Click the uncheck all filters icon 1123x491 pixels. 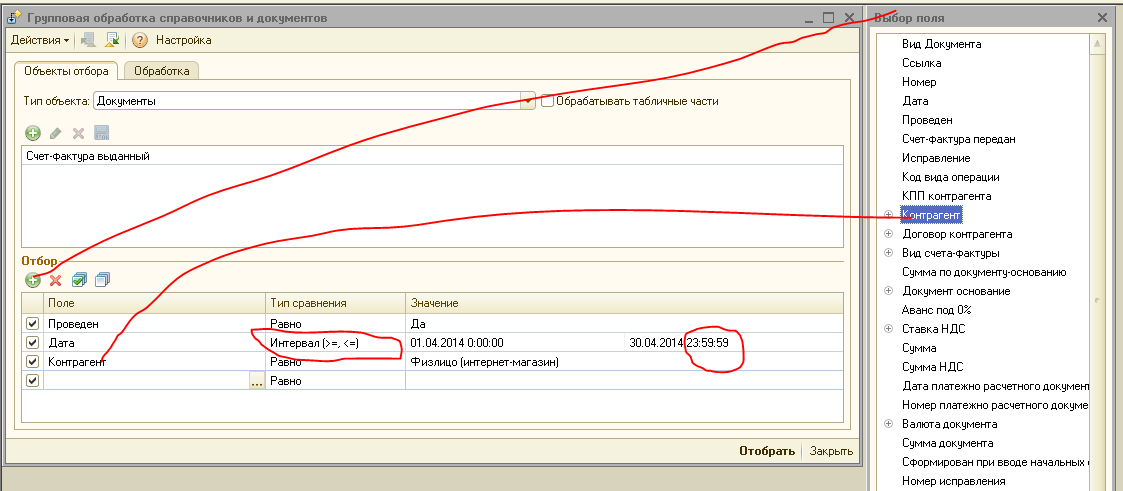(x=102, y=280)
